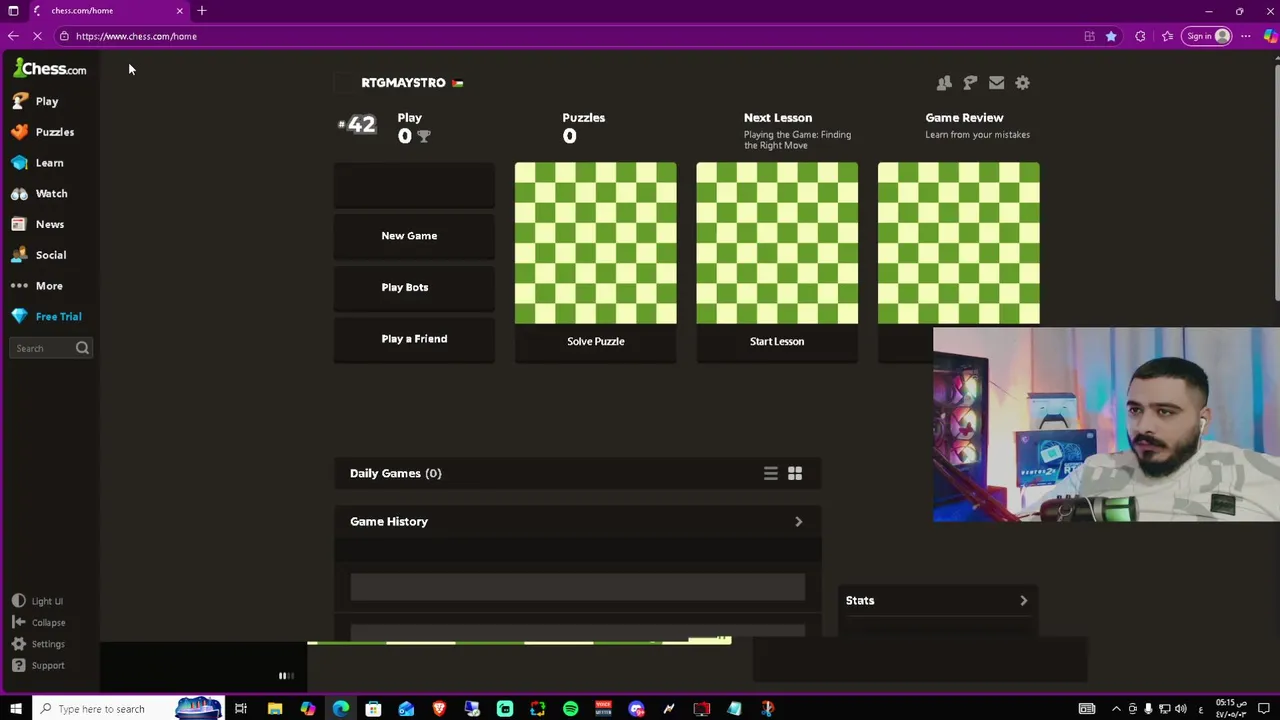Expand the More menu in sidebar
The width and height of the screenshot is (1280, 720).
click(x=37, y=286)
